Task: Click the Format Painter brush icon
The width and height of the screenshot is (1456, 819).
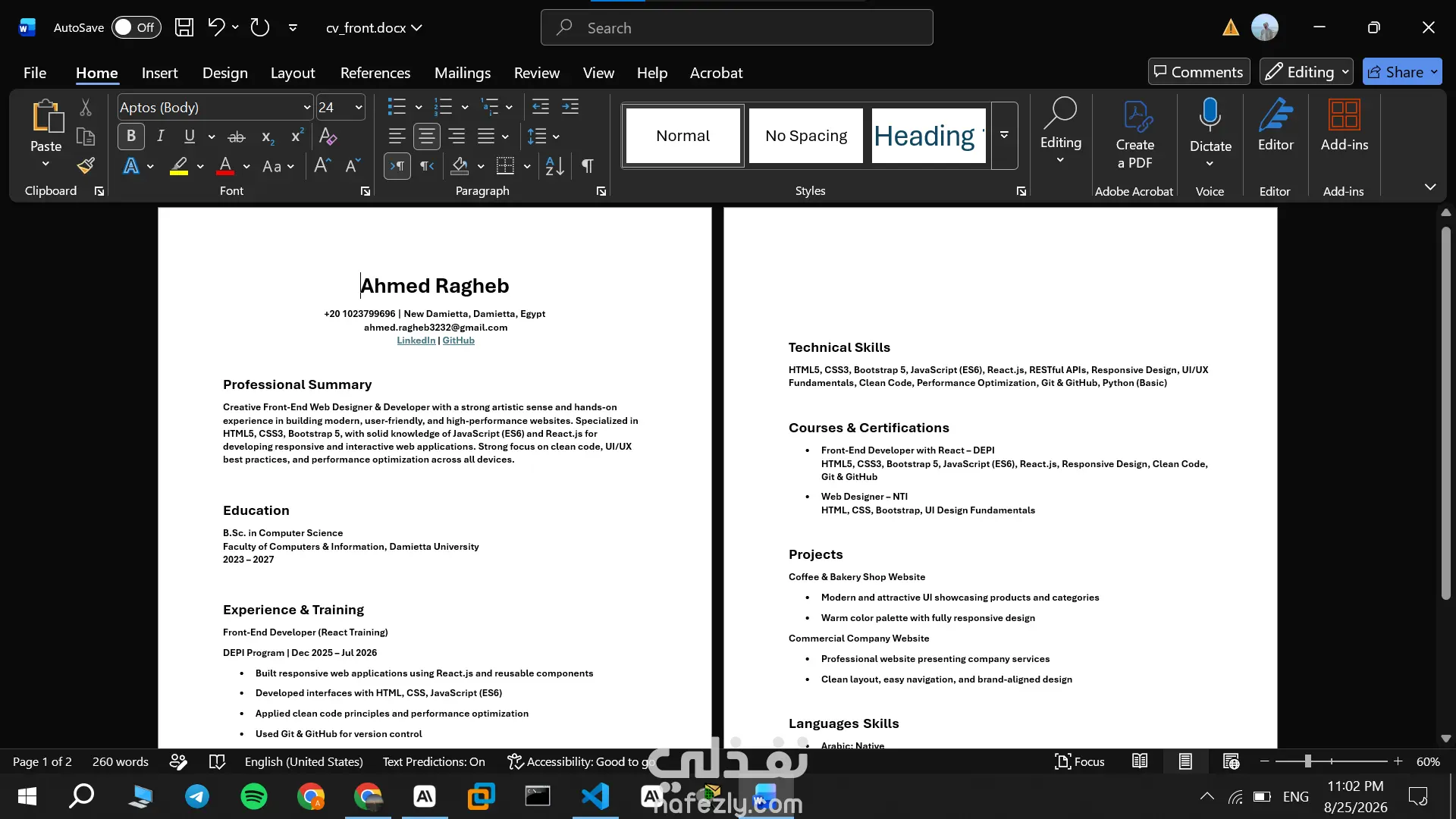Action: (x=86, y=165)
